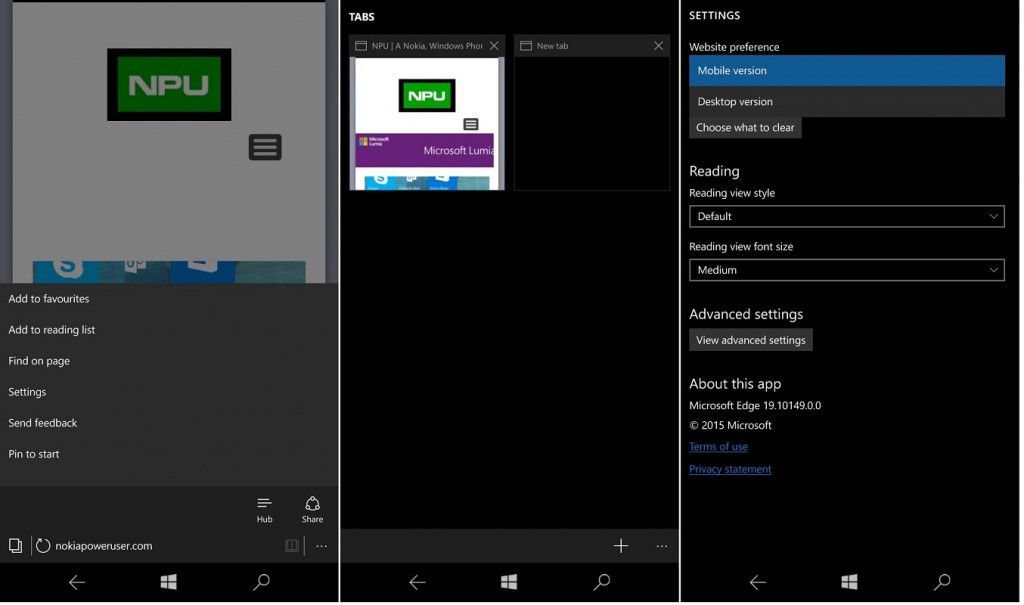
Task: Open hamburger menu on NPU page
Action: [x=265, y=147]
